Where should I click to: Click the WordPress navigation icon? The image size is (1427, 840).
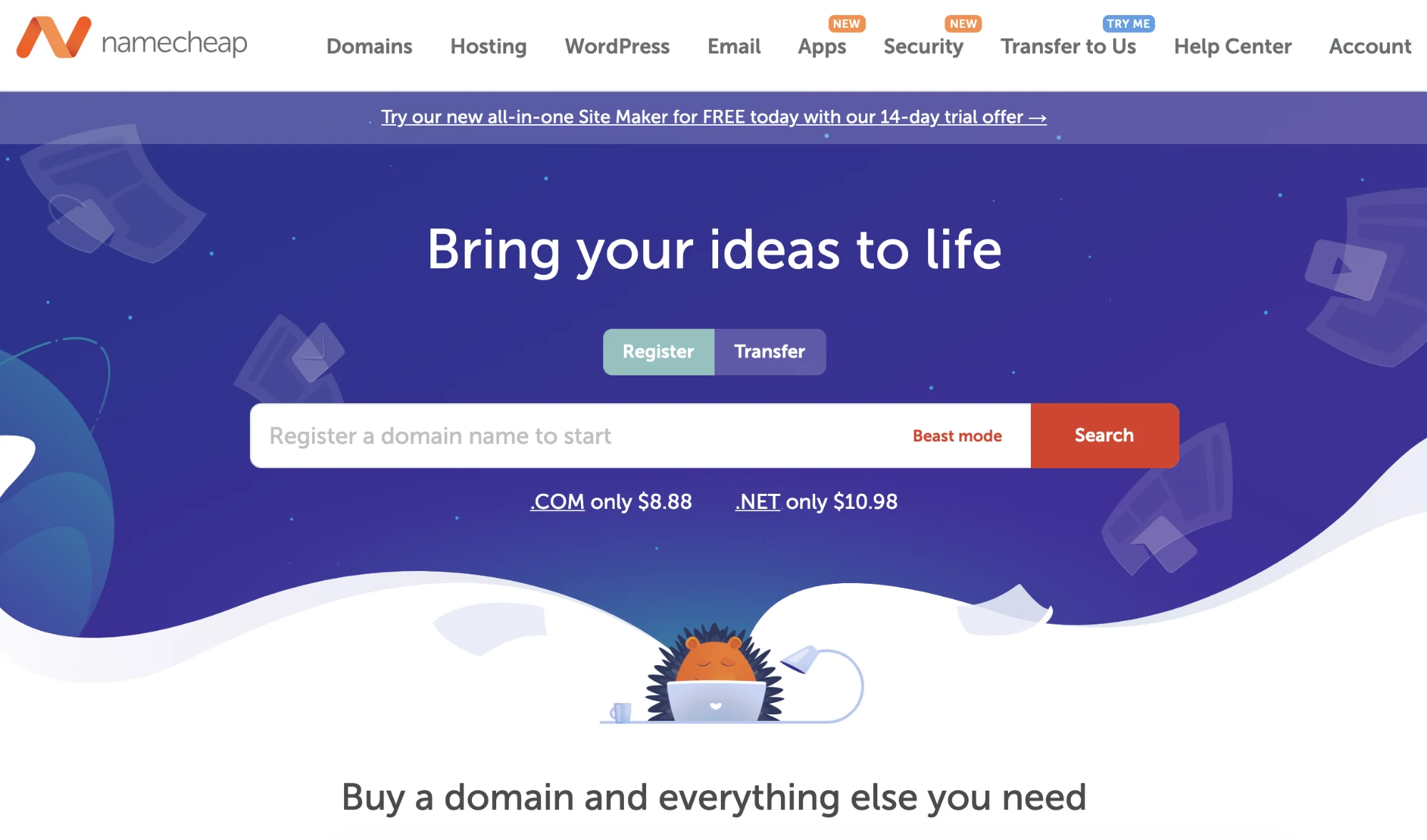[617, 45]
